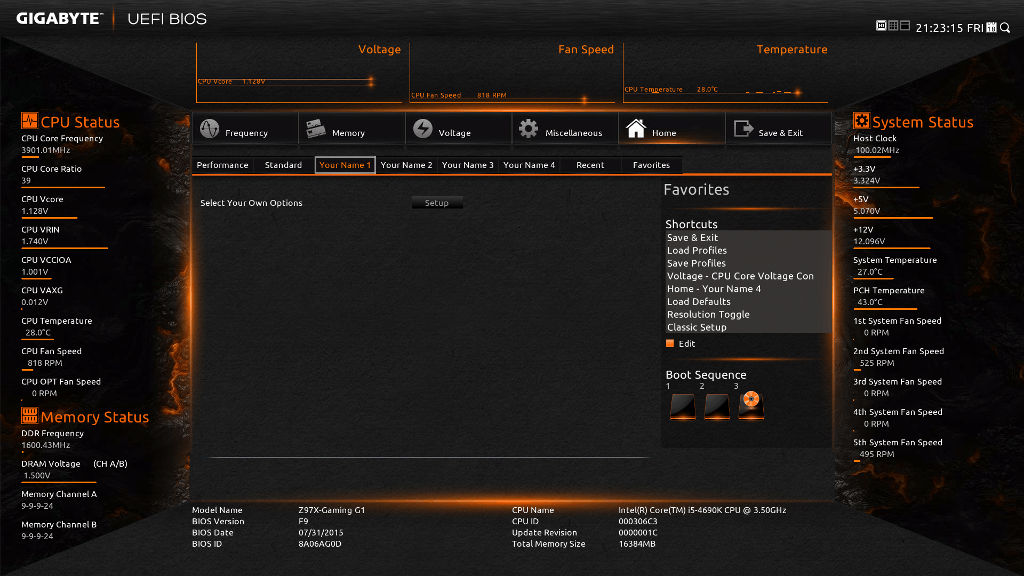Click PCH Temperature value 43.0°C
Screen dimensions: 1024x576
click(x=870, y=302)
